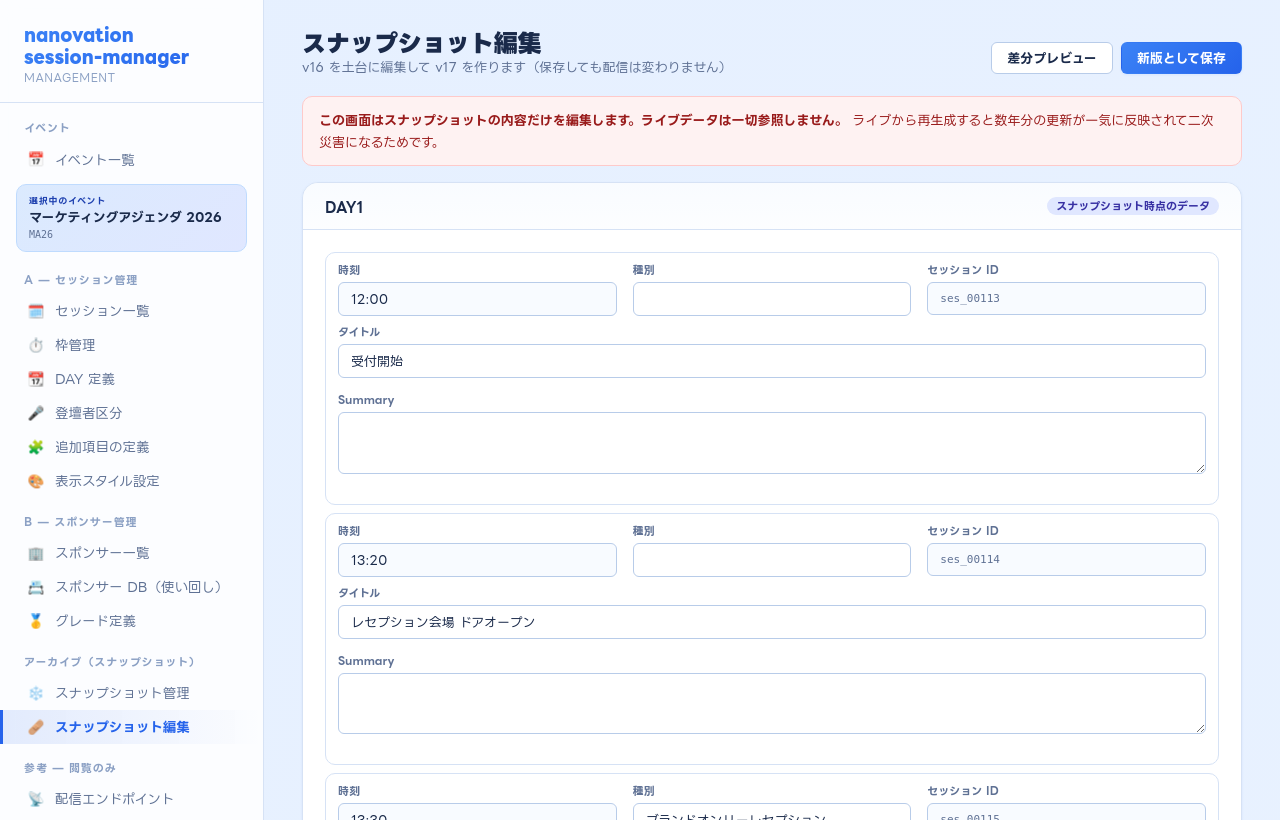Select the マーケティングアジェンダ 2026 event card
The image size is (1280, 820).
click(x=131, y=218)
